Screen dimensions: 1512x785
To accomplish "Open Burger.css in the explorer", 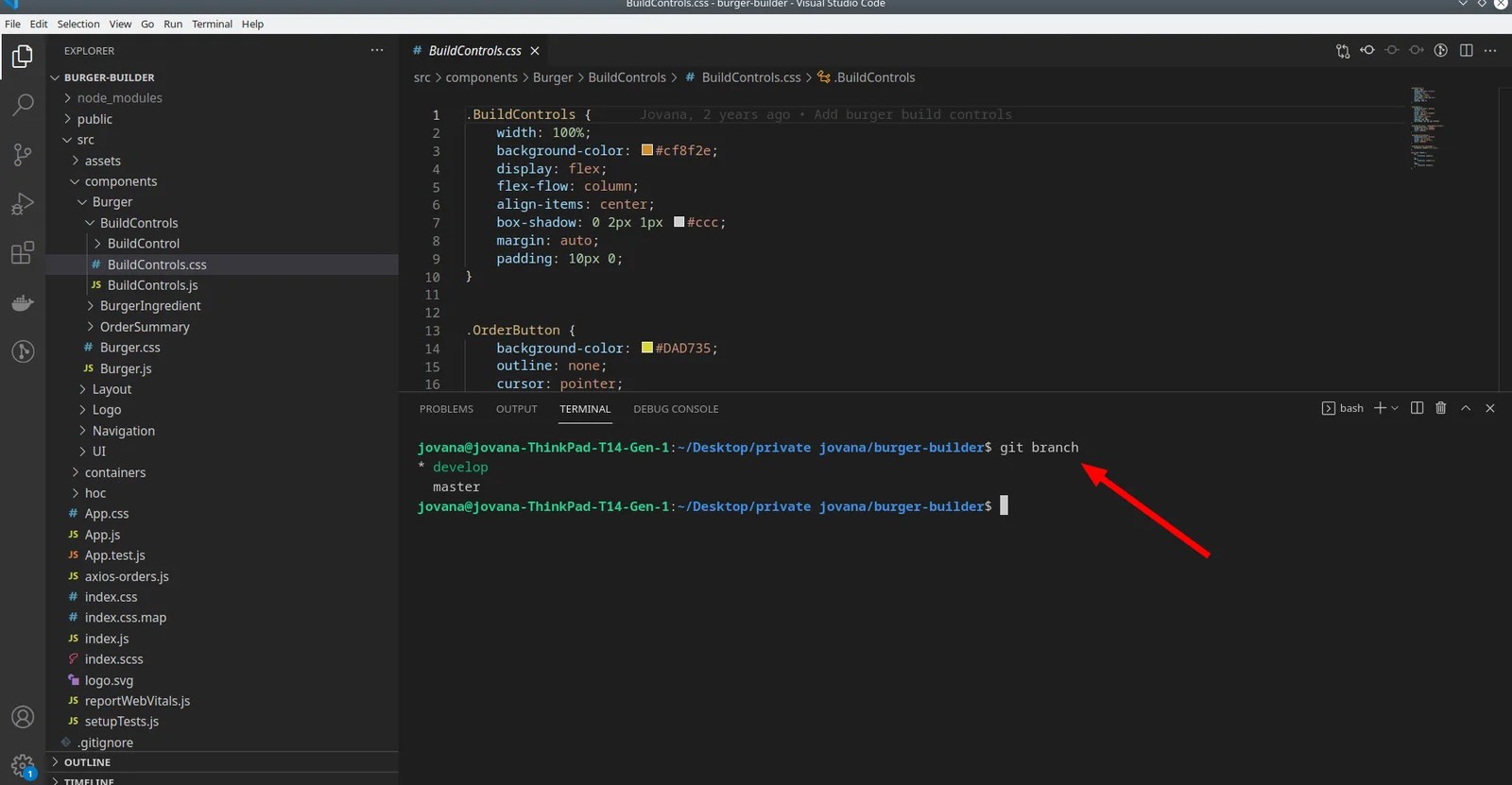I will 222,348.
